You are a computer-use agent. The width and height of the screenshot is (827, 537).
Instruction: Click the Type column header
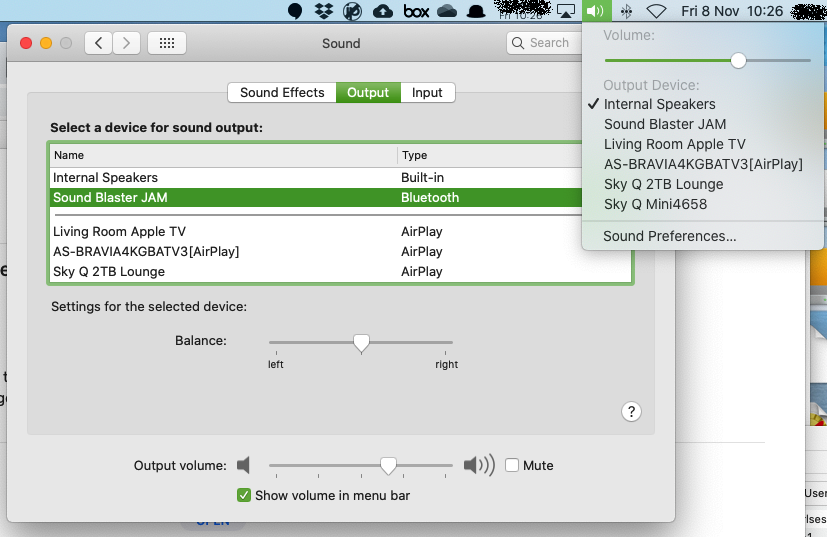coord(489,156)
